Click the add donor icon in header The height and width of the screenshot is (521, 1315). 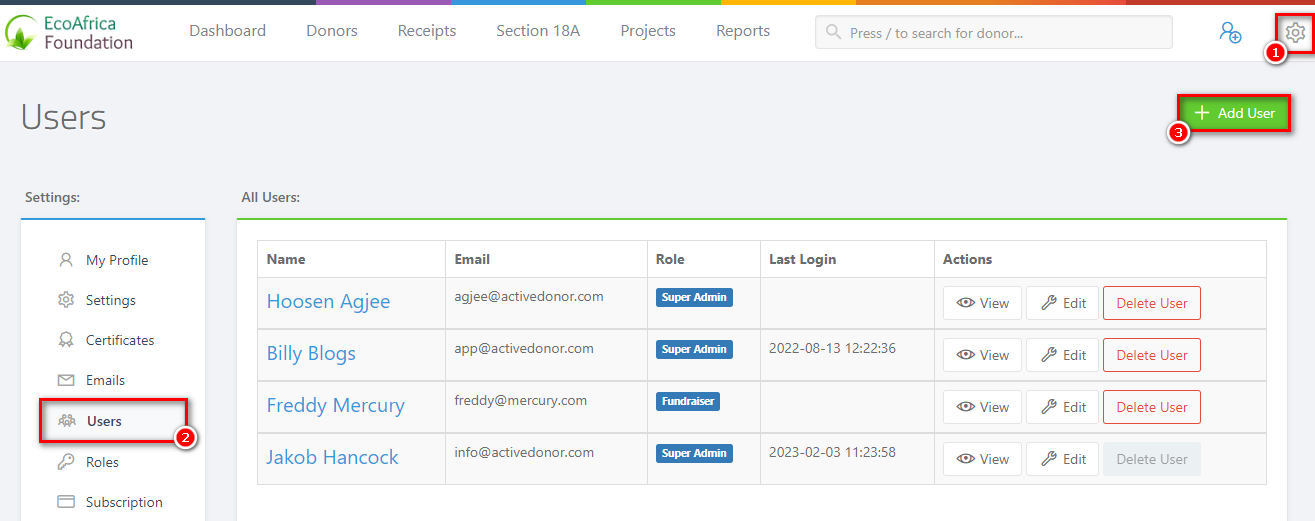click(1229, 32)
